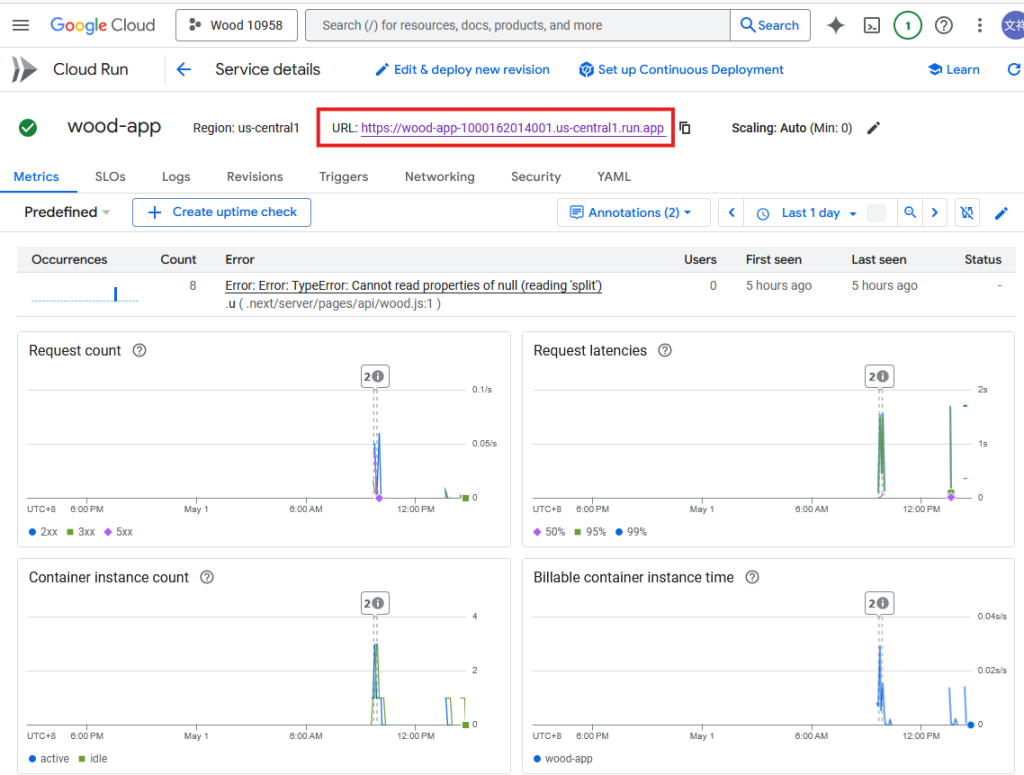Click Edit & deploy new revision
This screenshot has width=1024, height=775.
(462, 70)
